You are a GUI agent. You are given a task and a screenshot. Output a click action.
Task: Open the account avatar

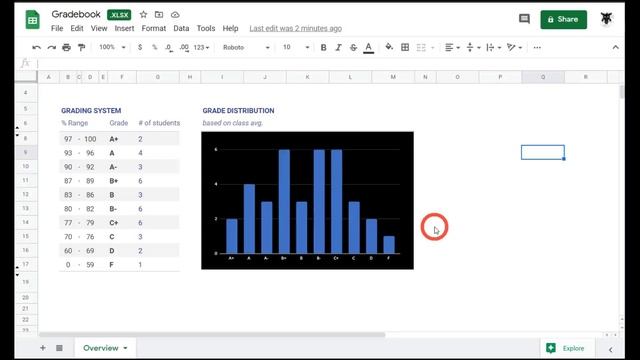click(607, 18)
